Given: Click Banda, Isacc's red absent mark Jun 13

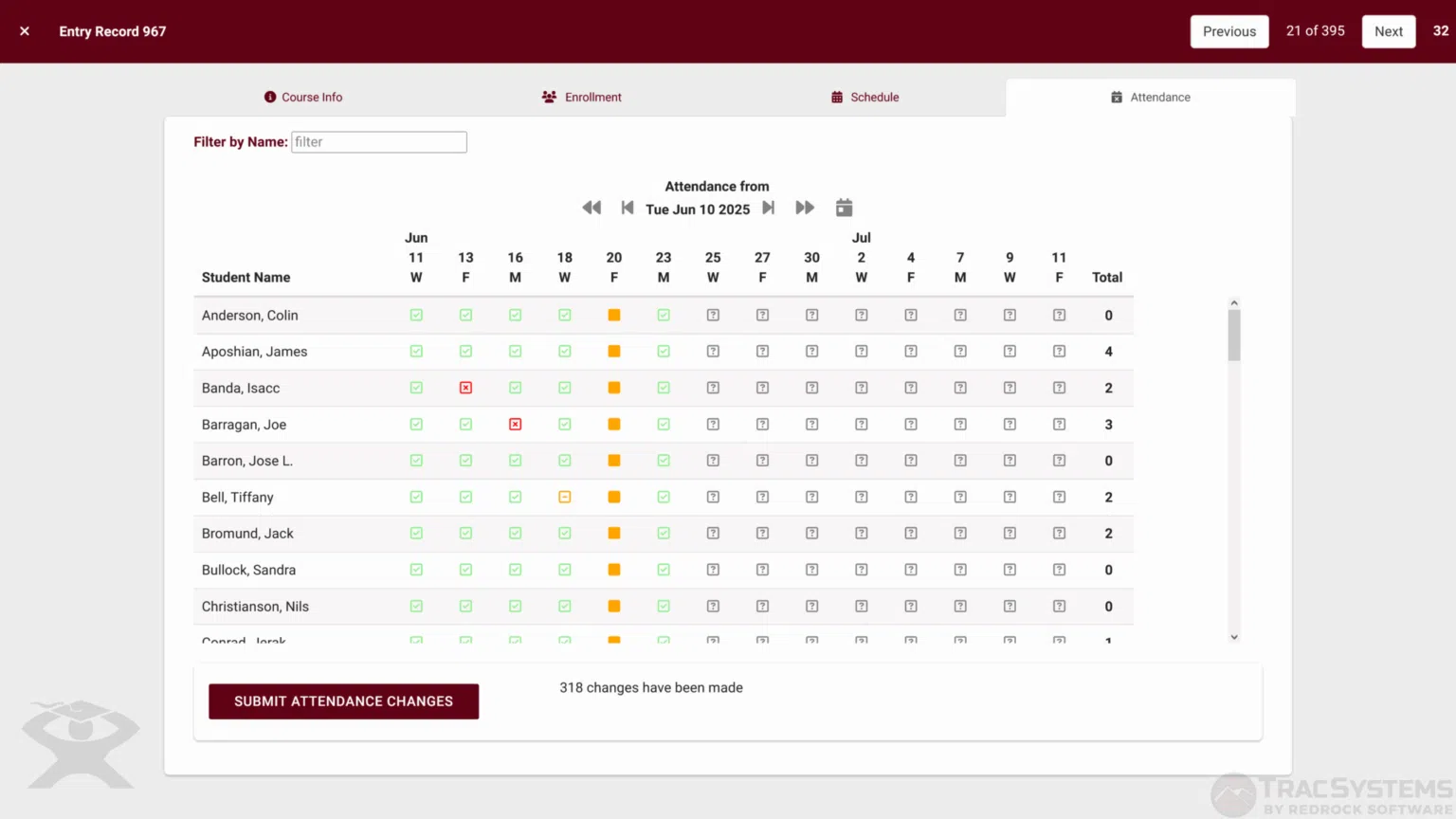Looking at the screenshot, I should pos(465,388).
